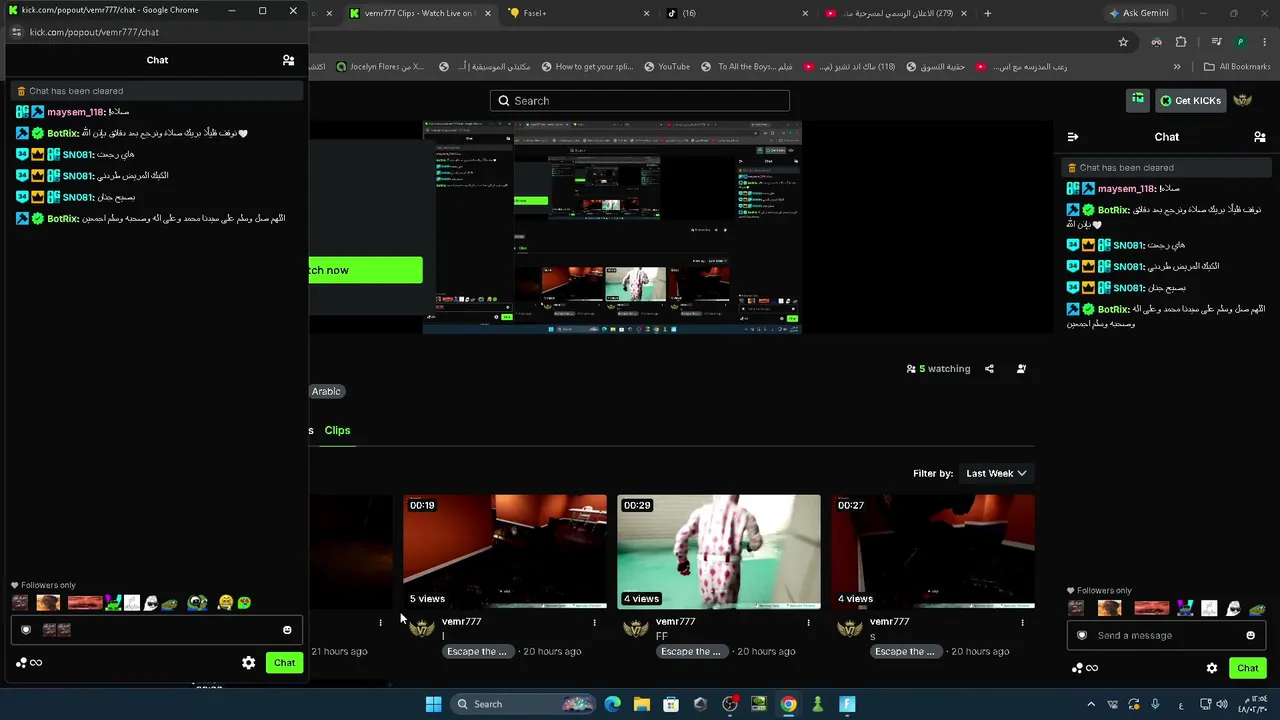Open Chrome media controls icon
This screenshot has width=1280, height=720.
[x=1216, y=42]
